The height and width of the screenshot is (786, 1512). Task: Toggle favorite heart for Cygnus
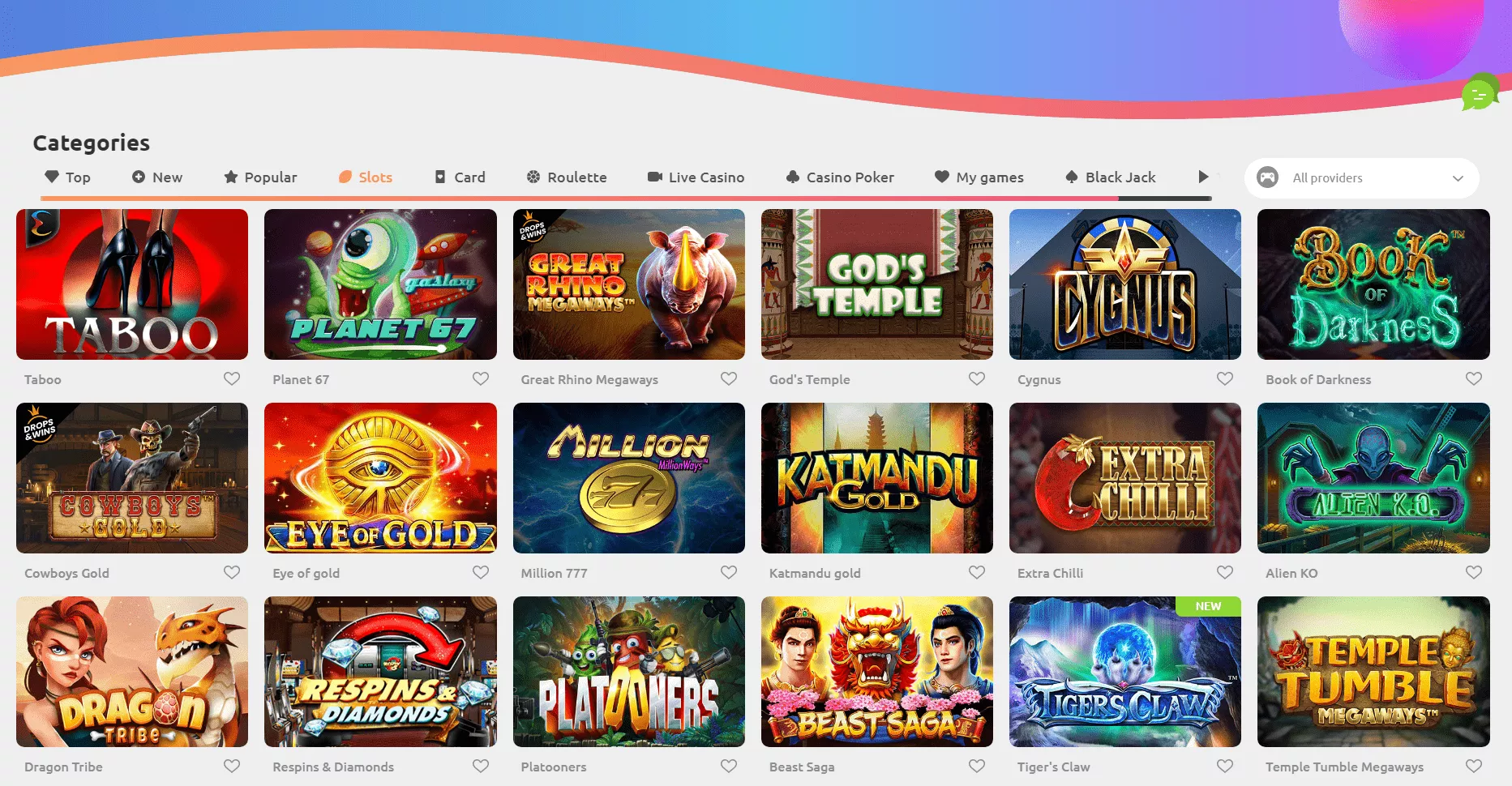tap(1225, 378)
